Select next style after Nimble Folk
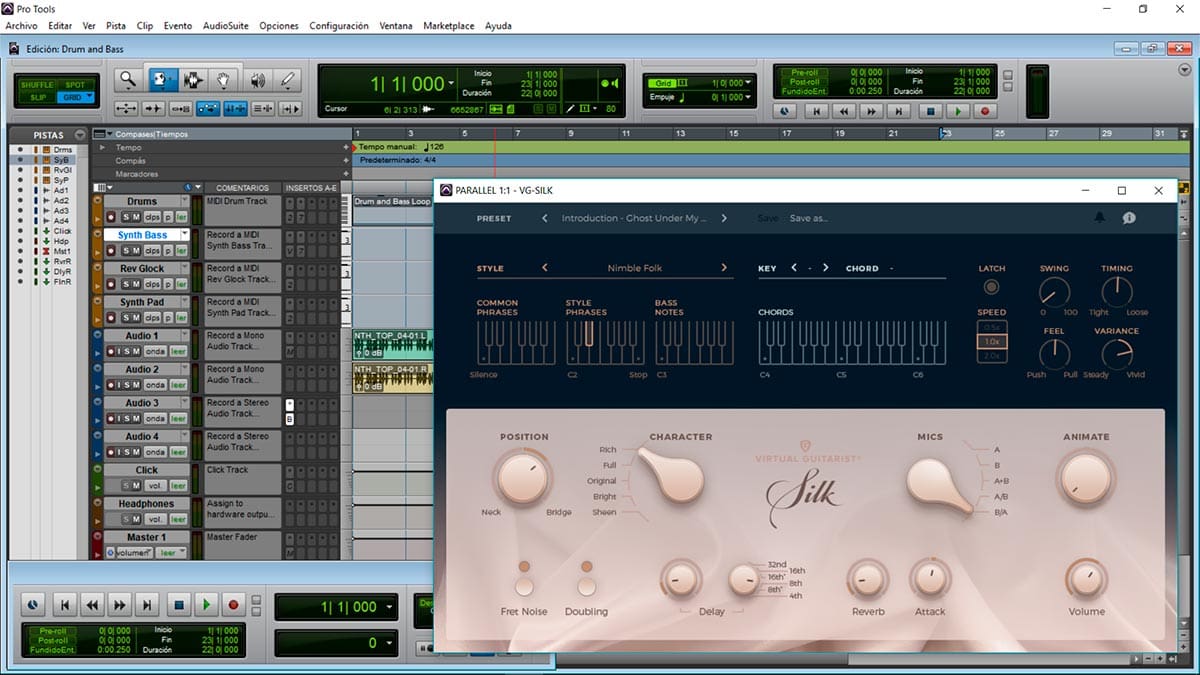This screenshot has width=1200, height=675. coord(724,268)
